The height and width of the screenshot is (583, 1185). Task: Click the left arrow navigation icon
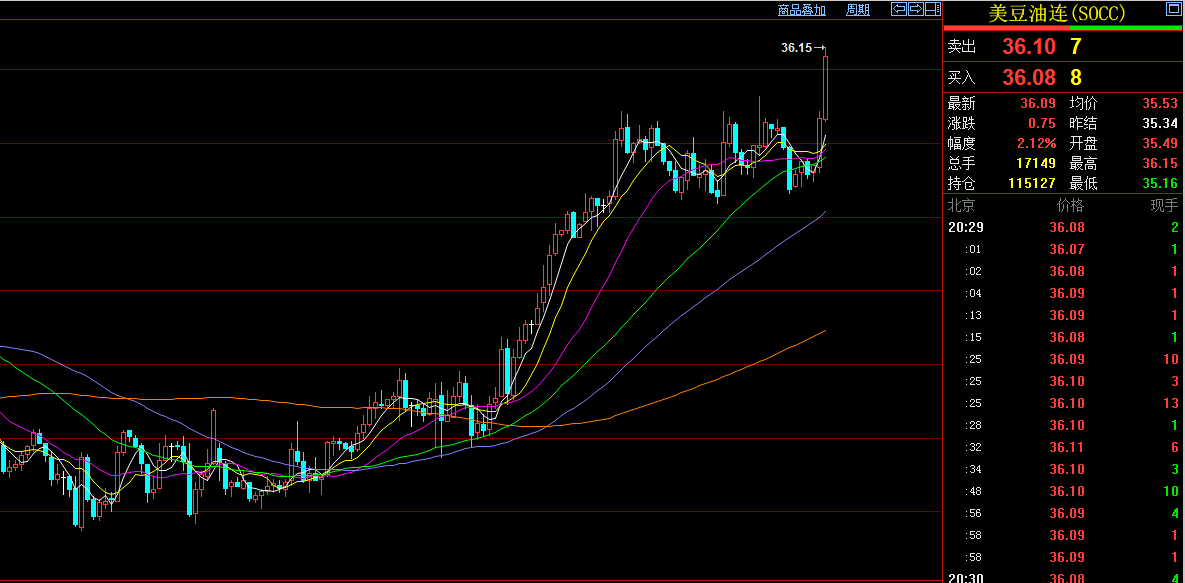[x=899, y=9]
